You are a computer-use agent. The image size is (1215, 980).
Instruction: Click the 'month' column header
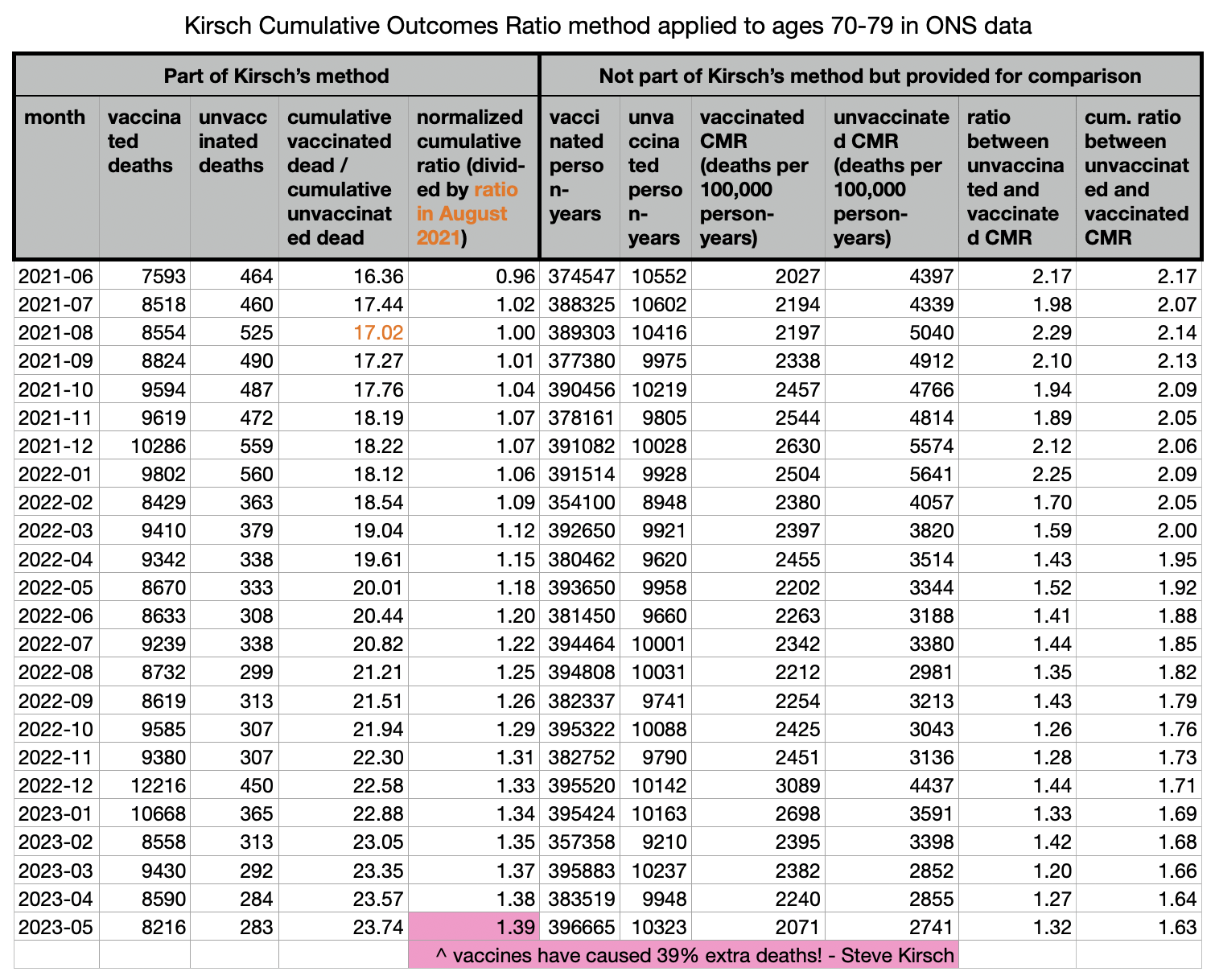coord(55,117)
